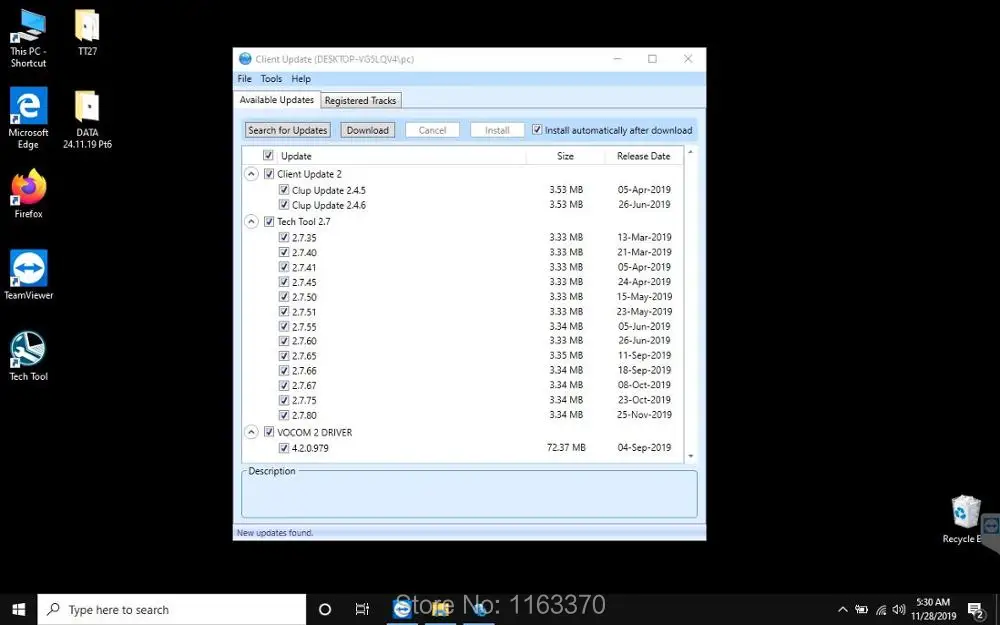The image size is (1000, 625).
Task: Open DATA 24.11.19 Pt6 folder
Action: click(87, 120)
